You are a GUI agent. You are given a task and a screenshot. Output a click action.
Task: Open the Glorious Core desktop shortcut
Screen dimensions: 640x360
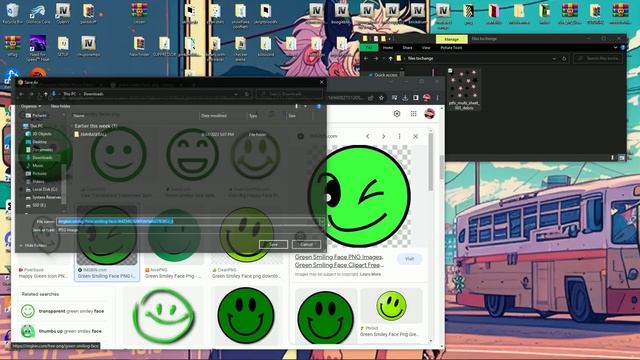(x=38, y=13)
